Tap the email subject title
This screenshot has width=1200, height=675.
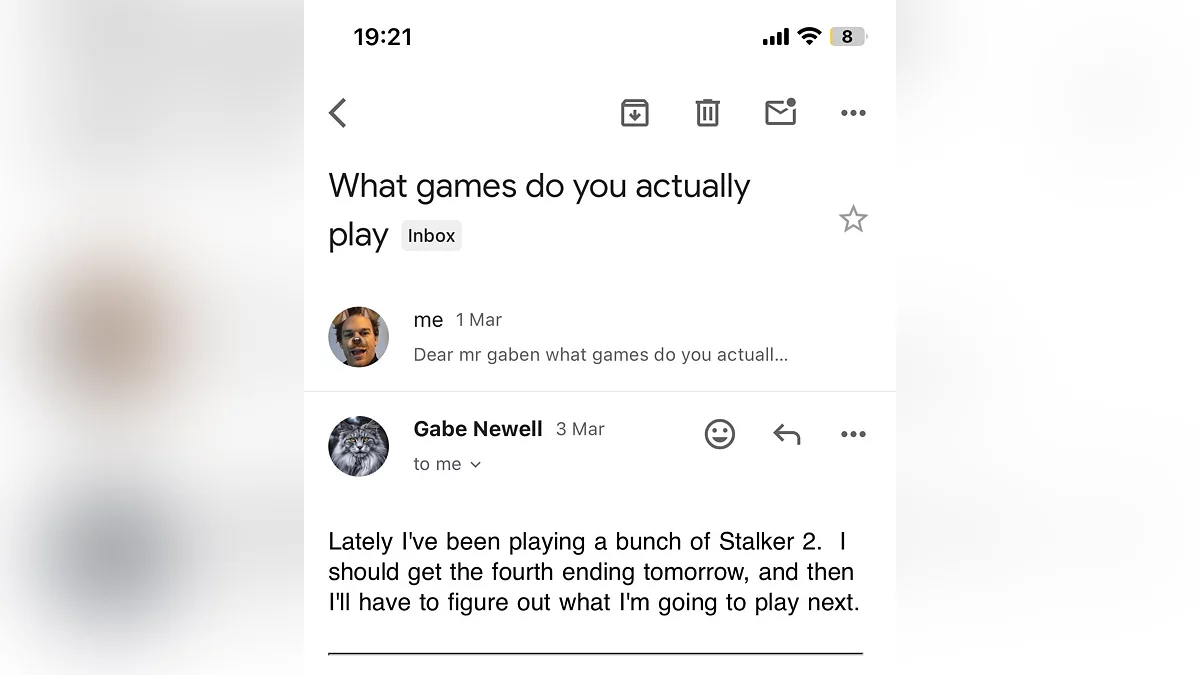[x=539, y=187]
